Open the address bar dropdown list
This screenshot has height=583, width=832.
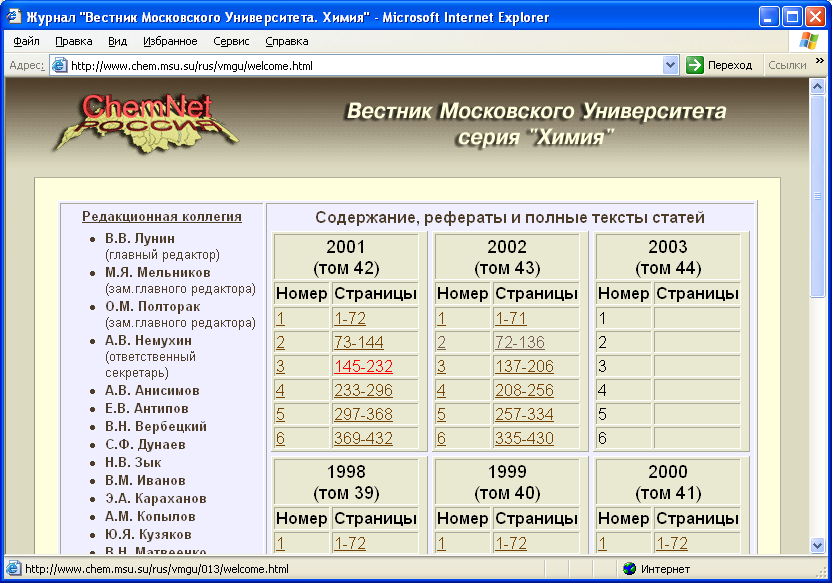coord(670,65)
